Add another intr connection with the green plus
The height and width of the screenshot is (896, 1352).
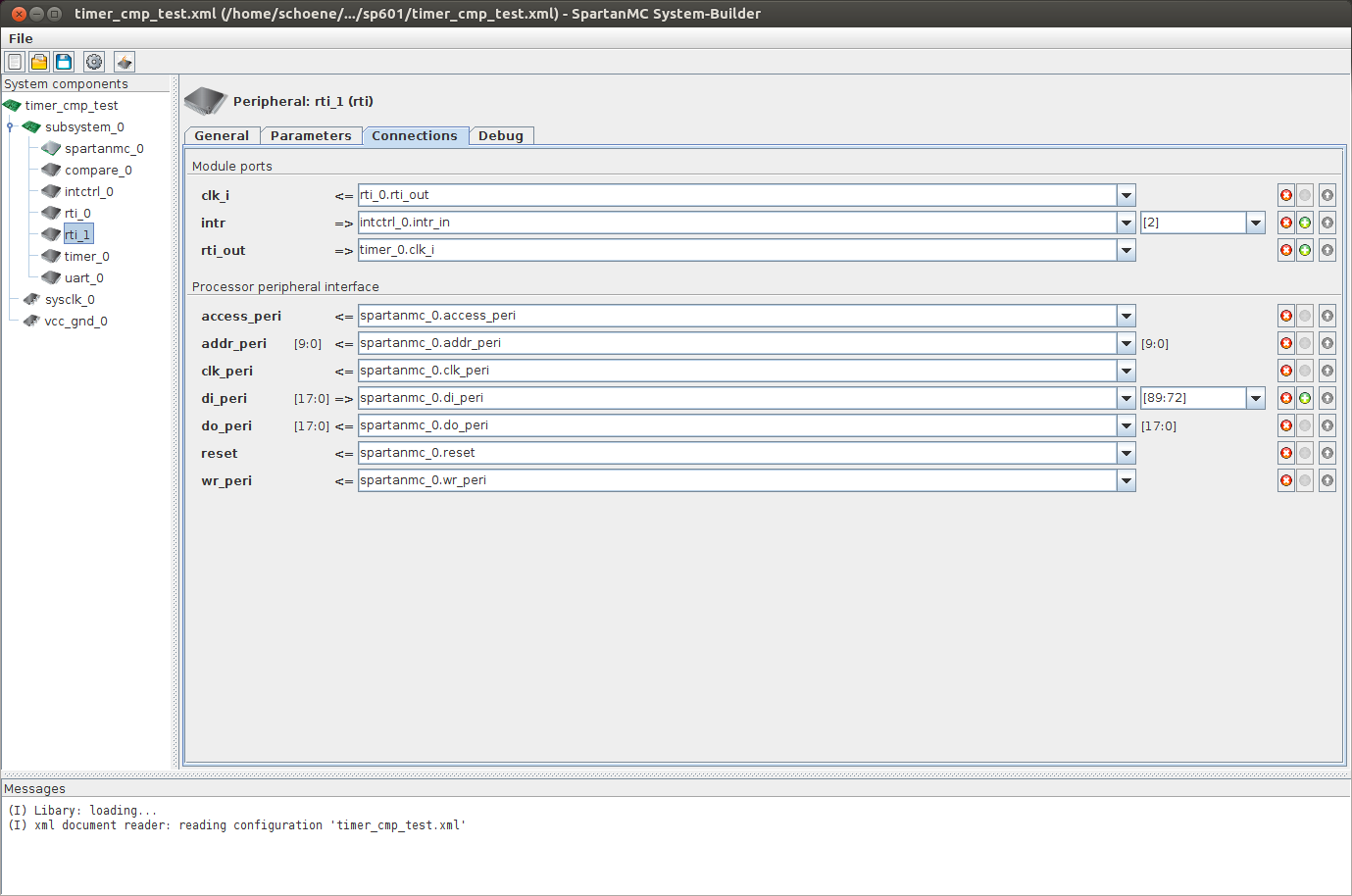coord(1305,223)
